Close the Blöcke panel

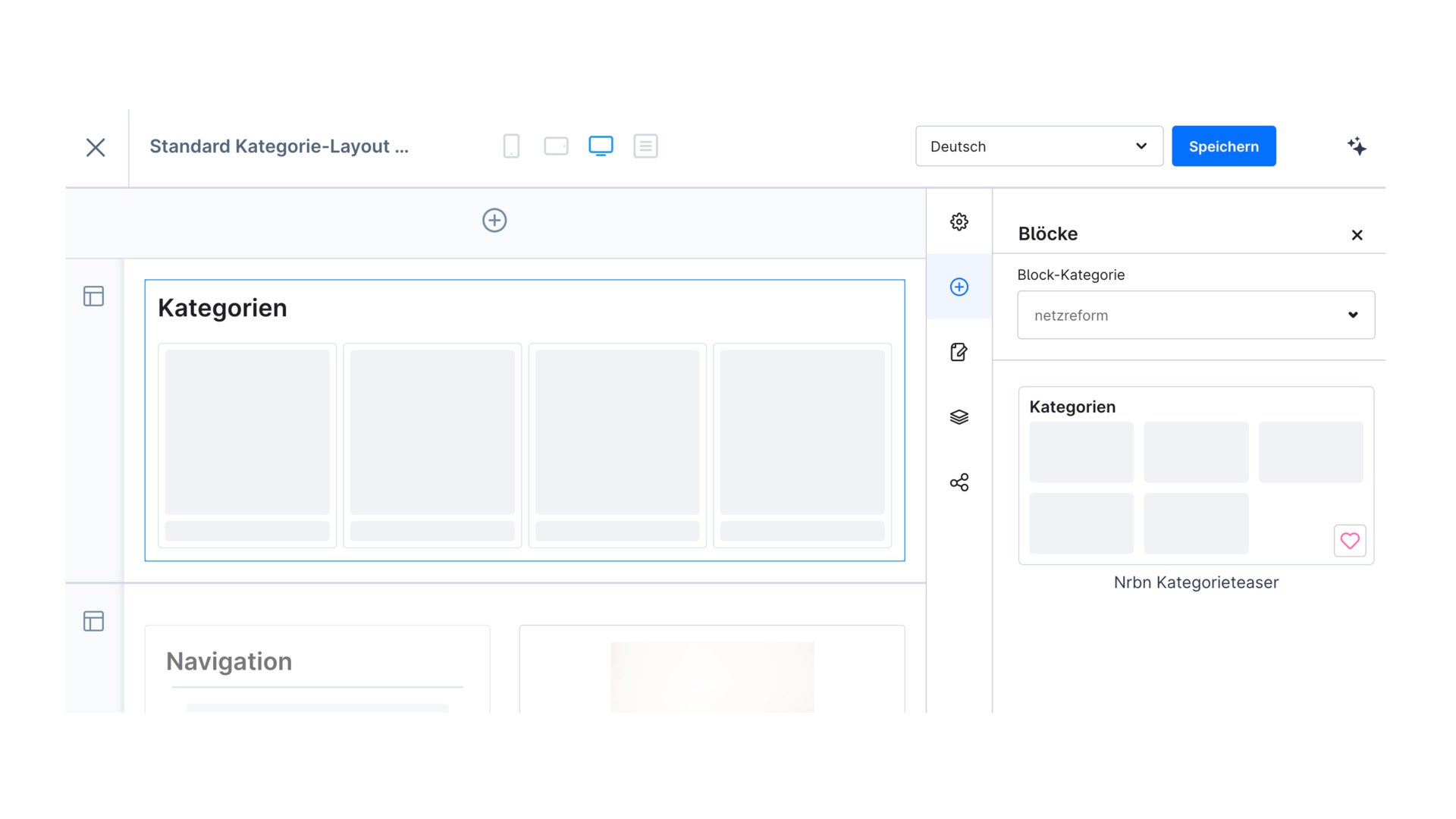click(1357, 235)
